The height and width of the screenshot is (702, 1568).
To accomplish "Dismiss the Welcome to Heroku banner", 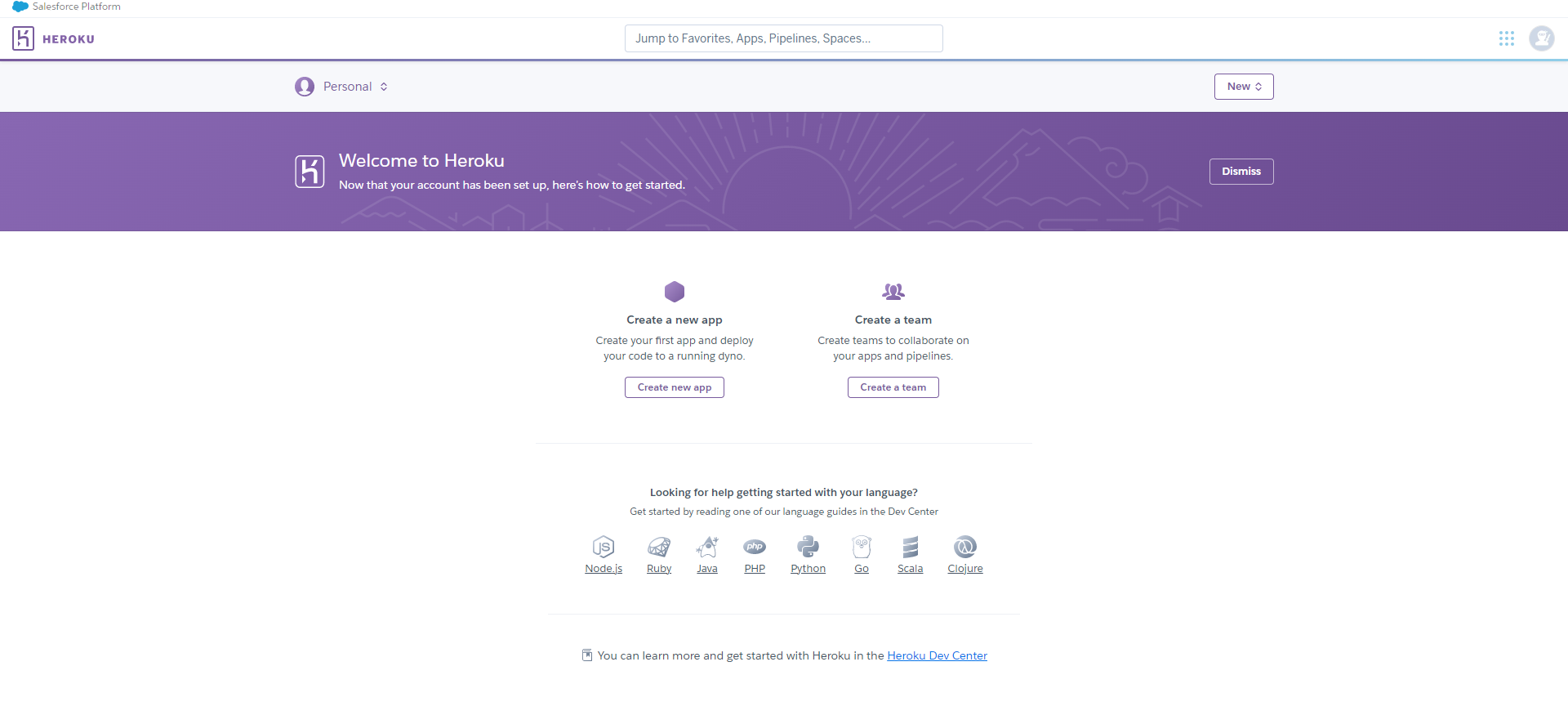I will pos(1241,172).
